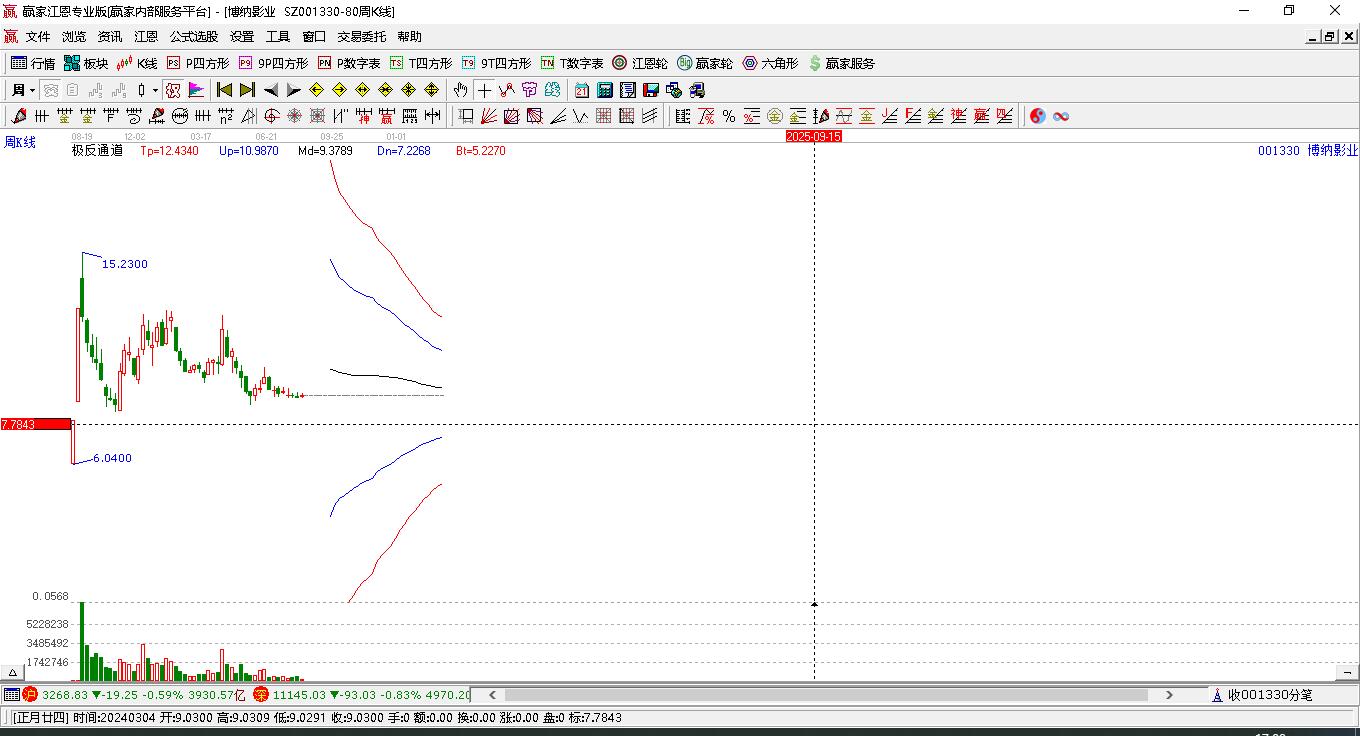Image resolution: width=1360 pixels, height=736 pixels.
Task: Click the horizontal scrollbar right arrow
Action: click(x=1169, y=695)
